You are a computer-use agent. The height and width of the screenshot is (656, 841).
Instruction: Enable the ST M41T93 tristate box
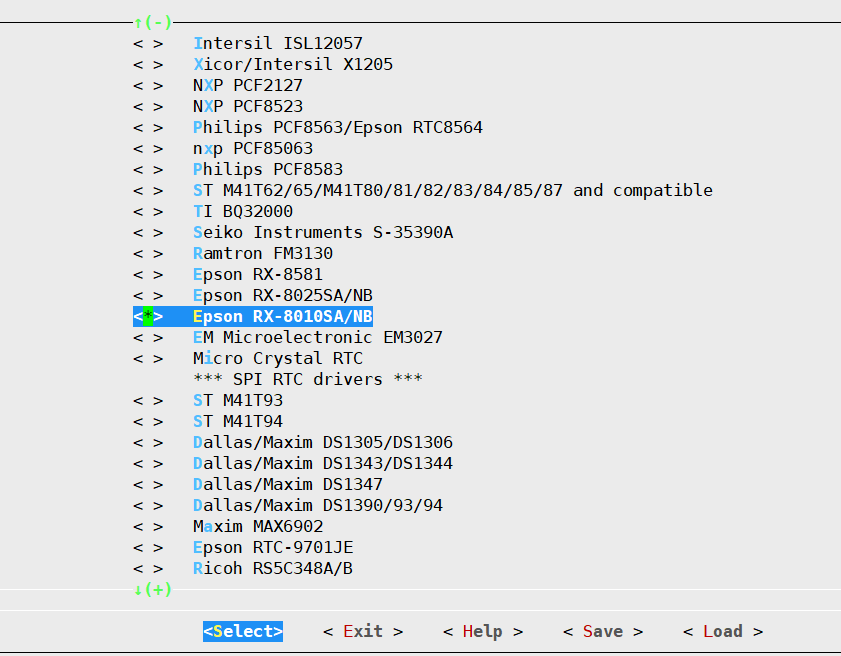[148, 400]
